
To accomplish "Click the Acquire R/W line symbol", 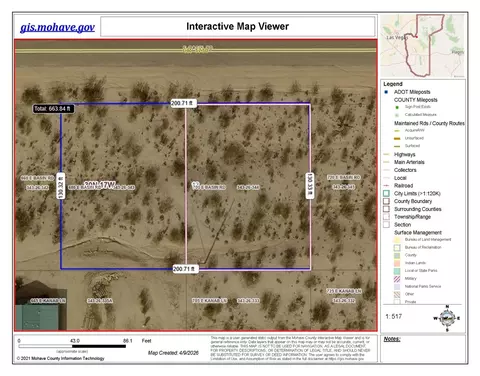I will coord(397,131).
